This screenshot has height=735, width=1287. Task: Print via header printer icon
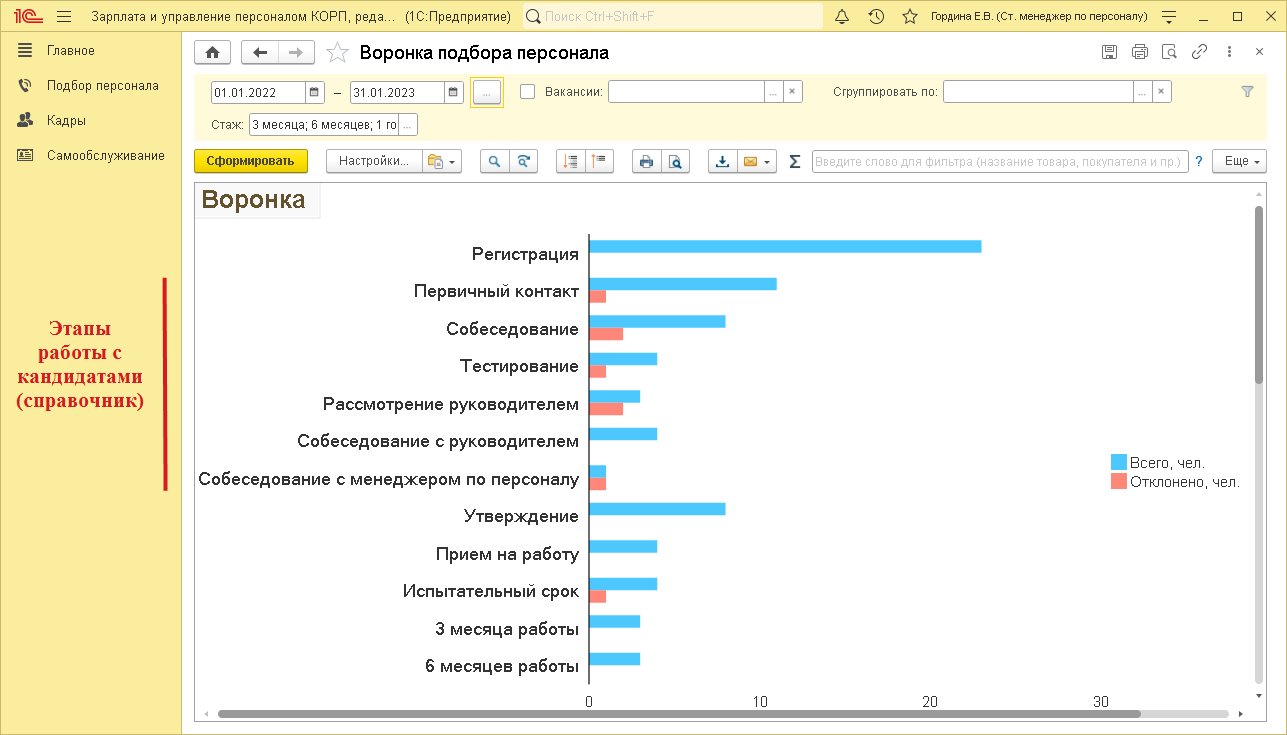(1139, 52)
